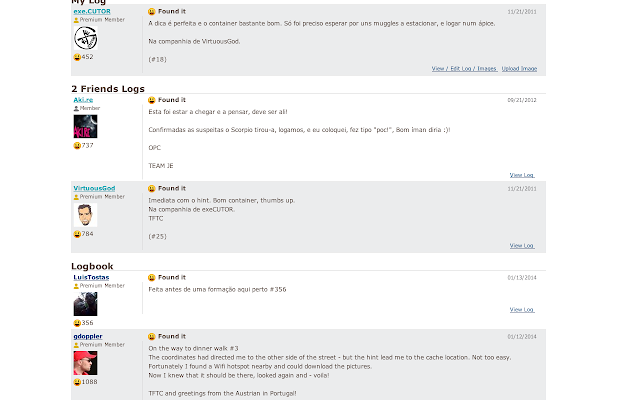Open View Log for LuisTostas's entry
Viewport: 640px width, 400px height.
coord(521,310)
